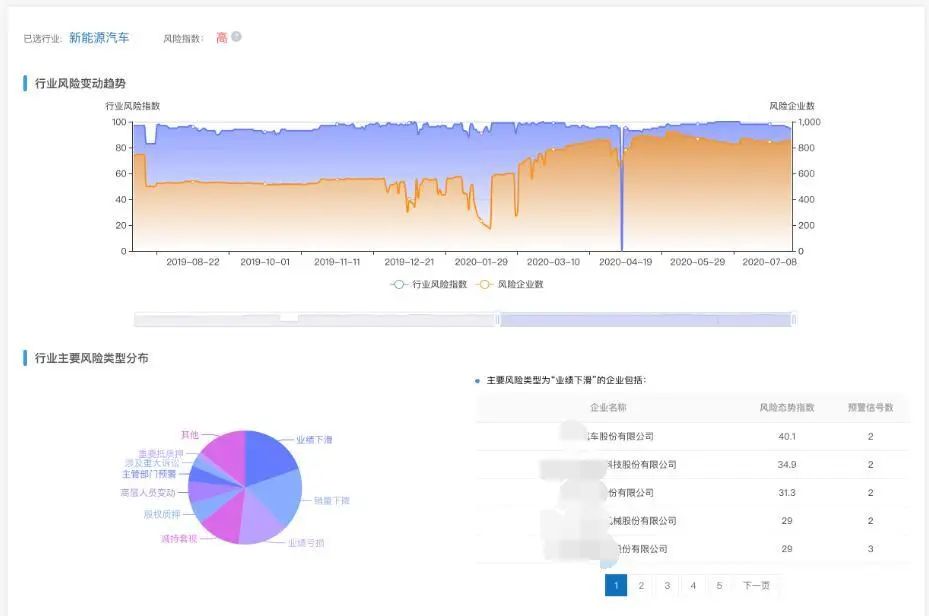
Task: Open page 3 in the pagination
Action: pos(667,586)
